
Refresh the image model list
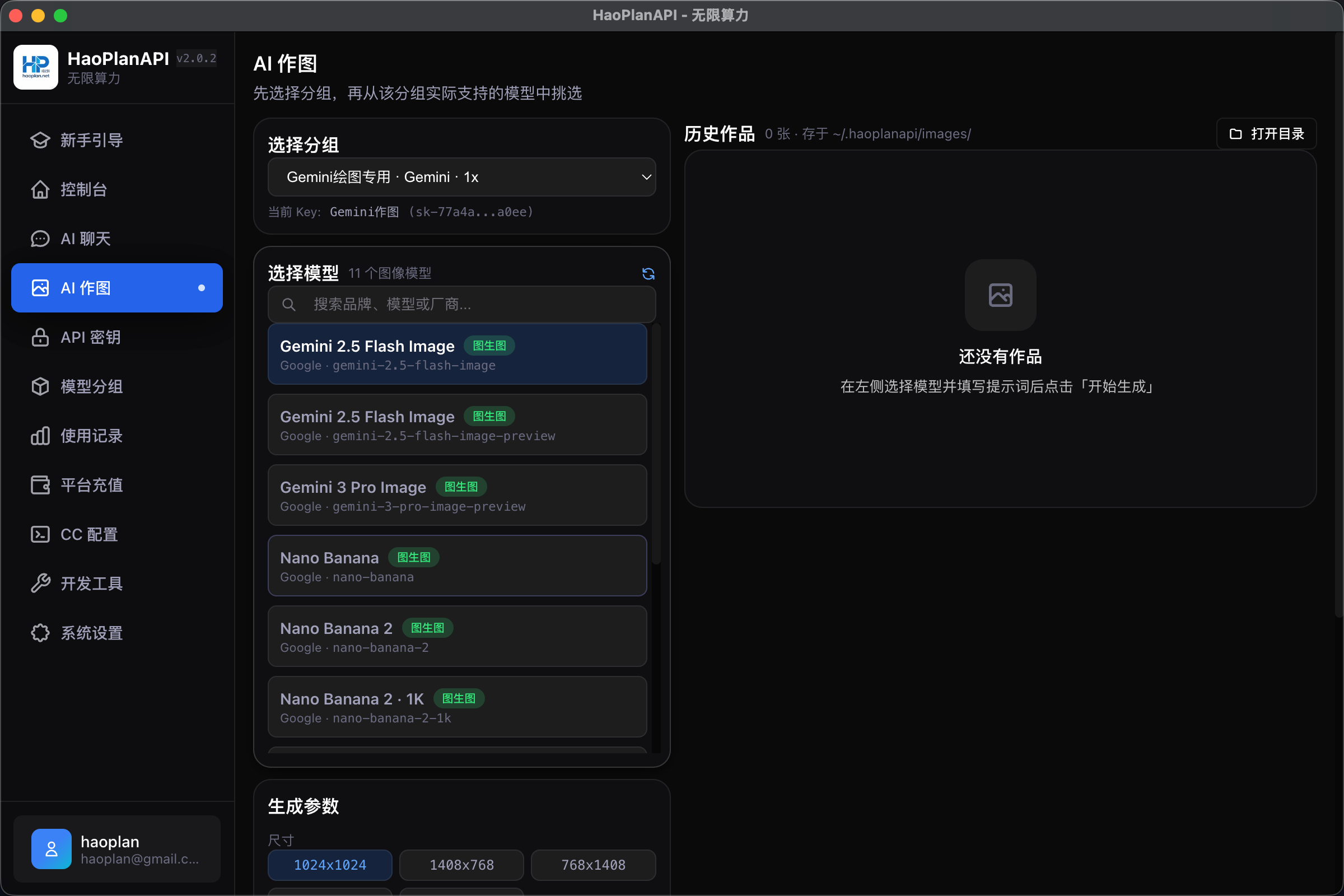click(648, 274)
